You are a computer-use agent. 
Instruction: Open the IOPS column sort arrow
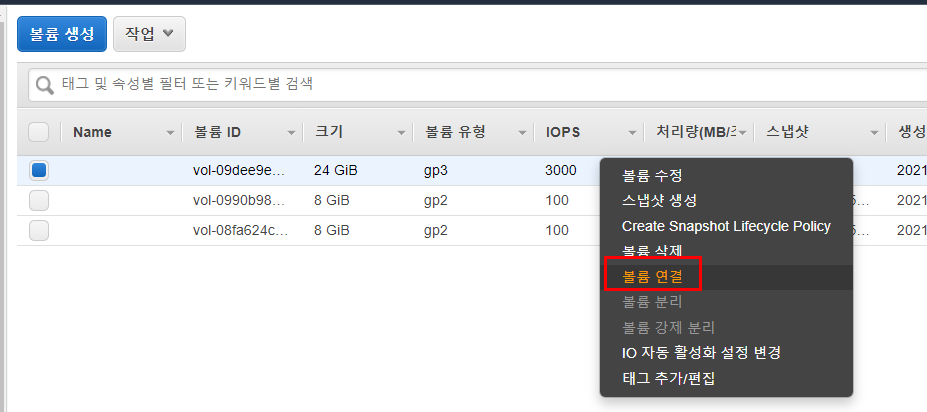point(632,133)
